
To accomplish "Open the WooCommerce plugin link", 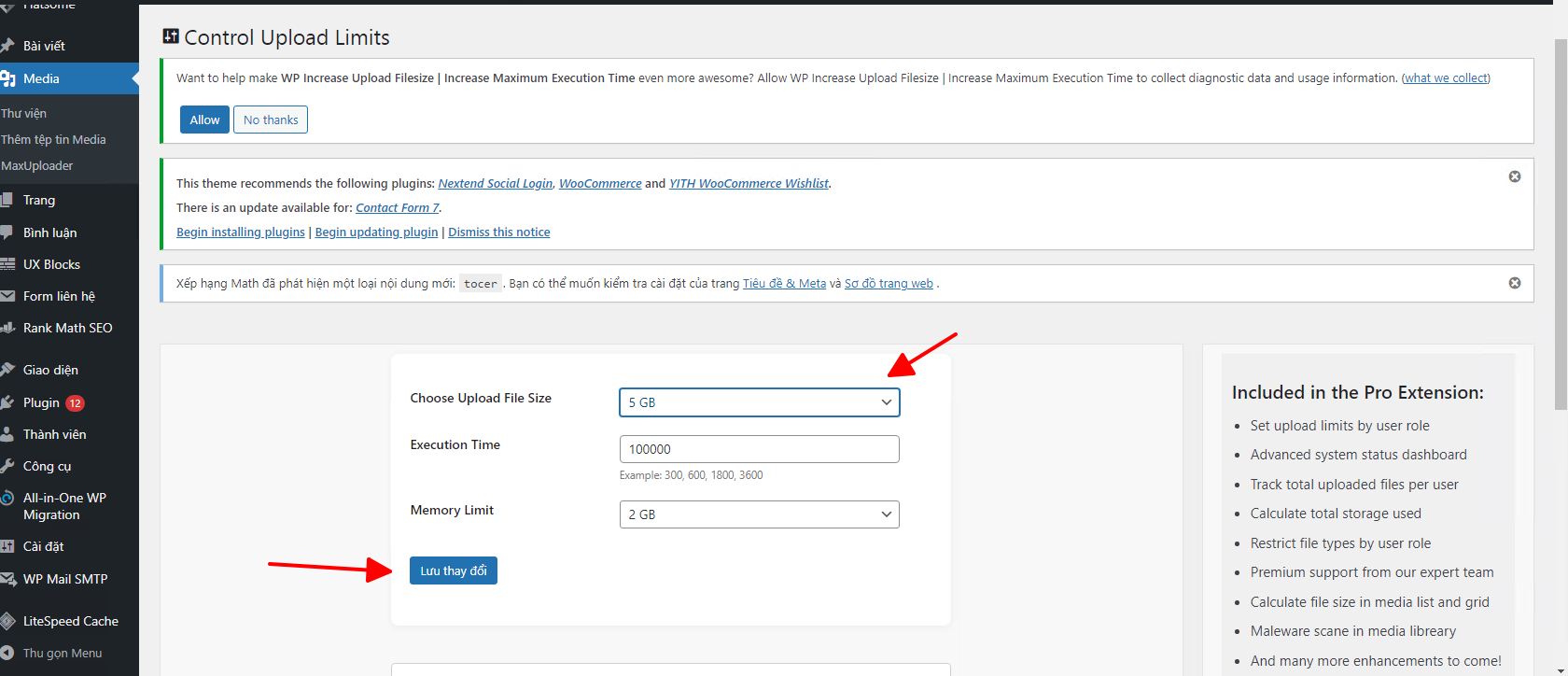I will click(x=600, y=184).
